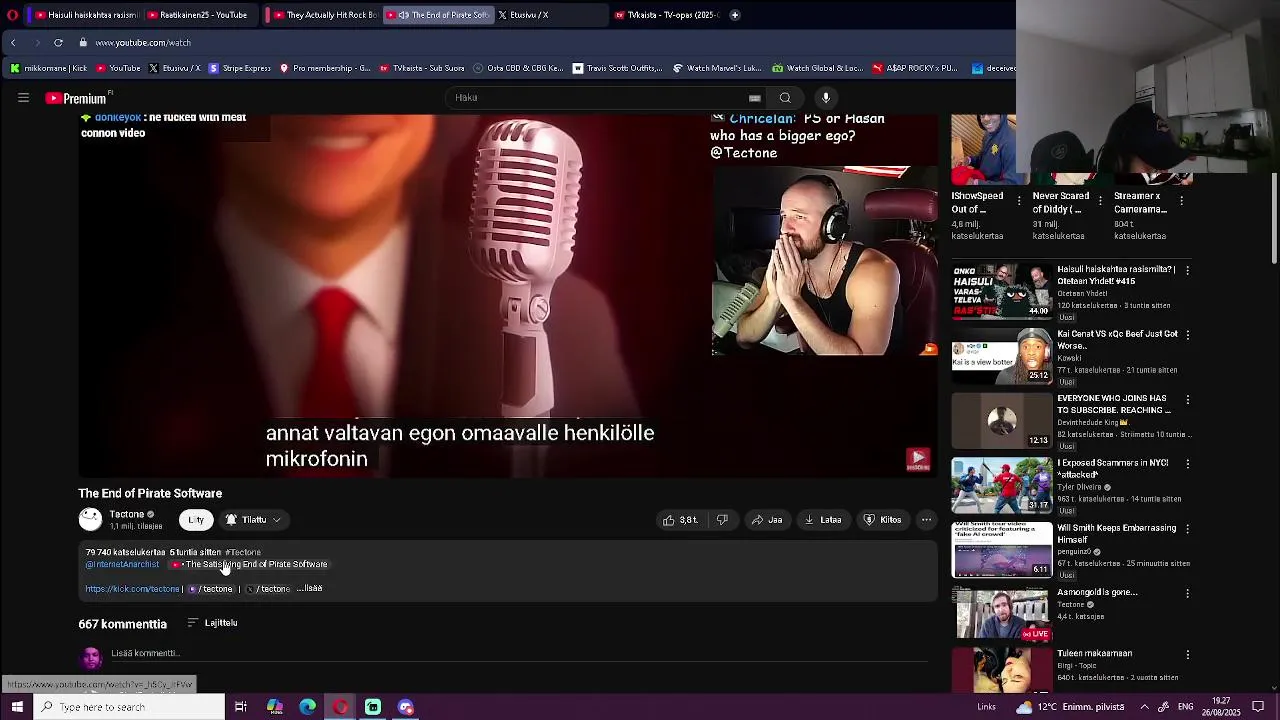Open Watch Marvel's Luk... bookmark
Viewport: 1280px width, 720px height.
click(717, 68)
